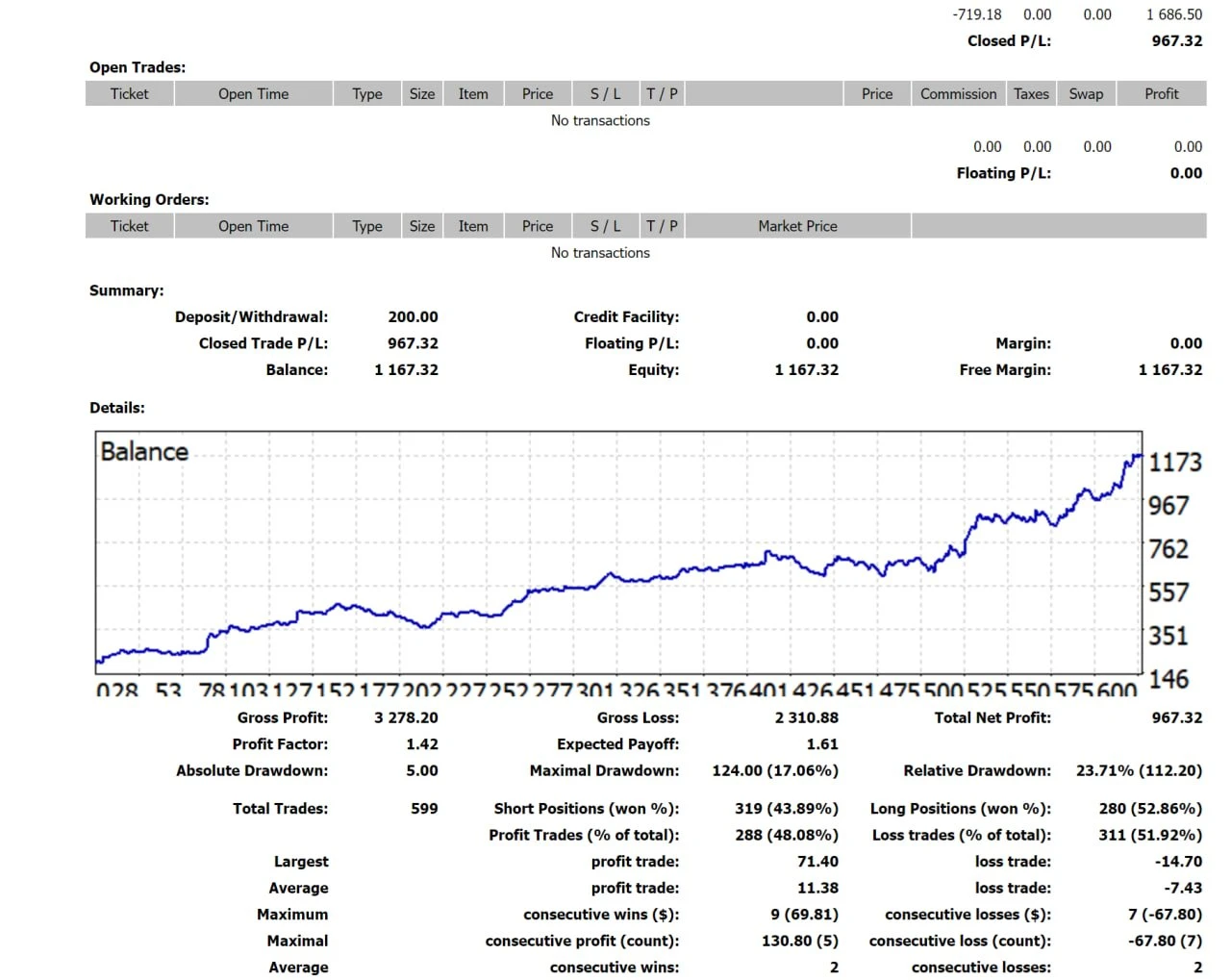Image resolution: width=1231 pixels, height=980 pixels.
Task: Click the Total Net Profit value 967.32
Action: coord(1176,717)
